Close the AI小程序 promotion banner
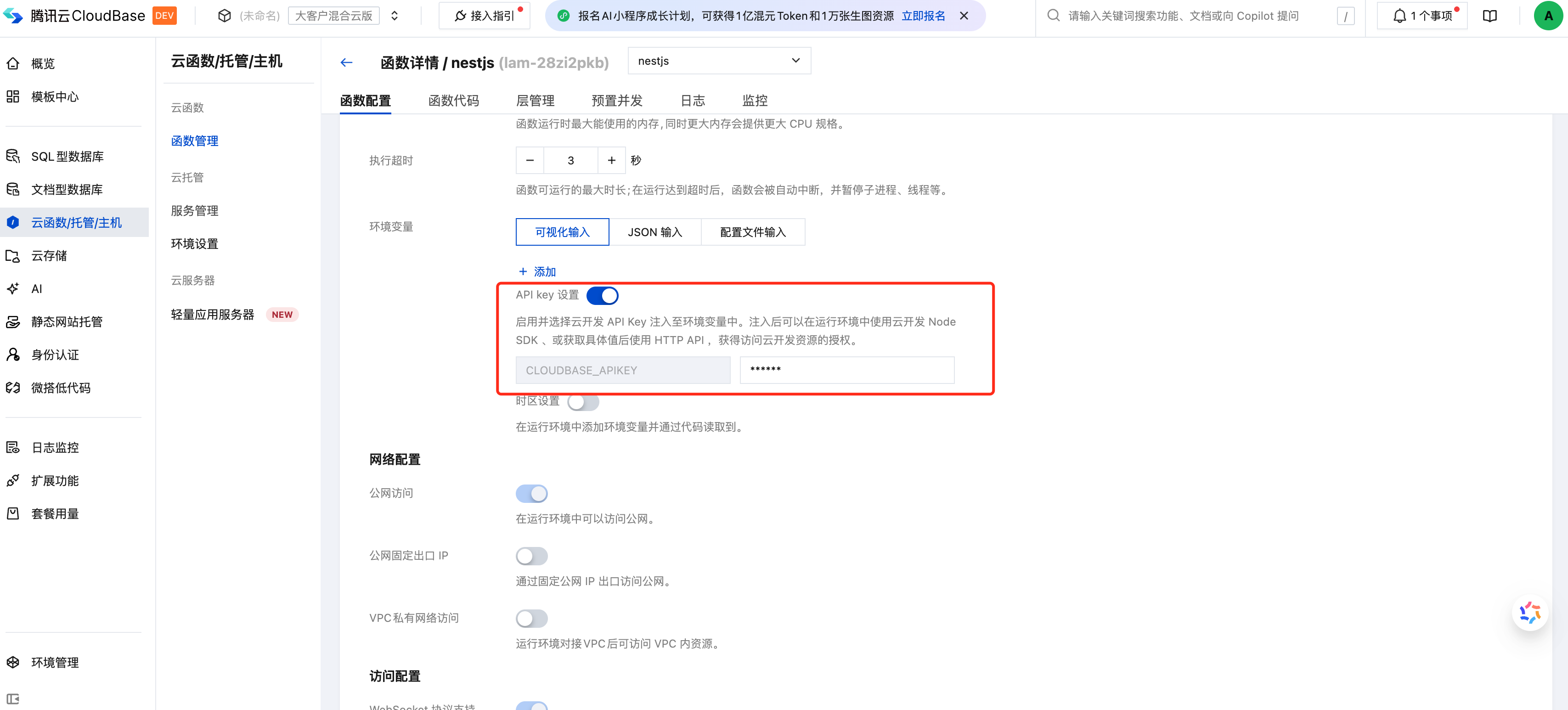The image size is (1568, 710). (x=964, y=16)
